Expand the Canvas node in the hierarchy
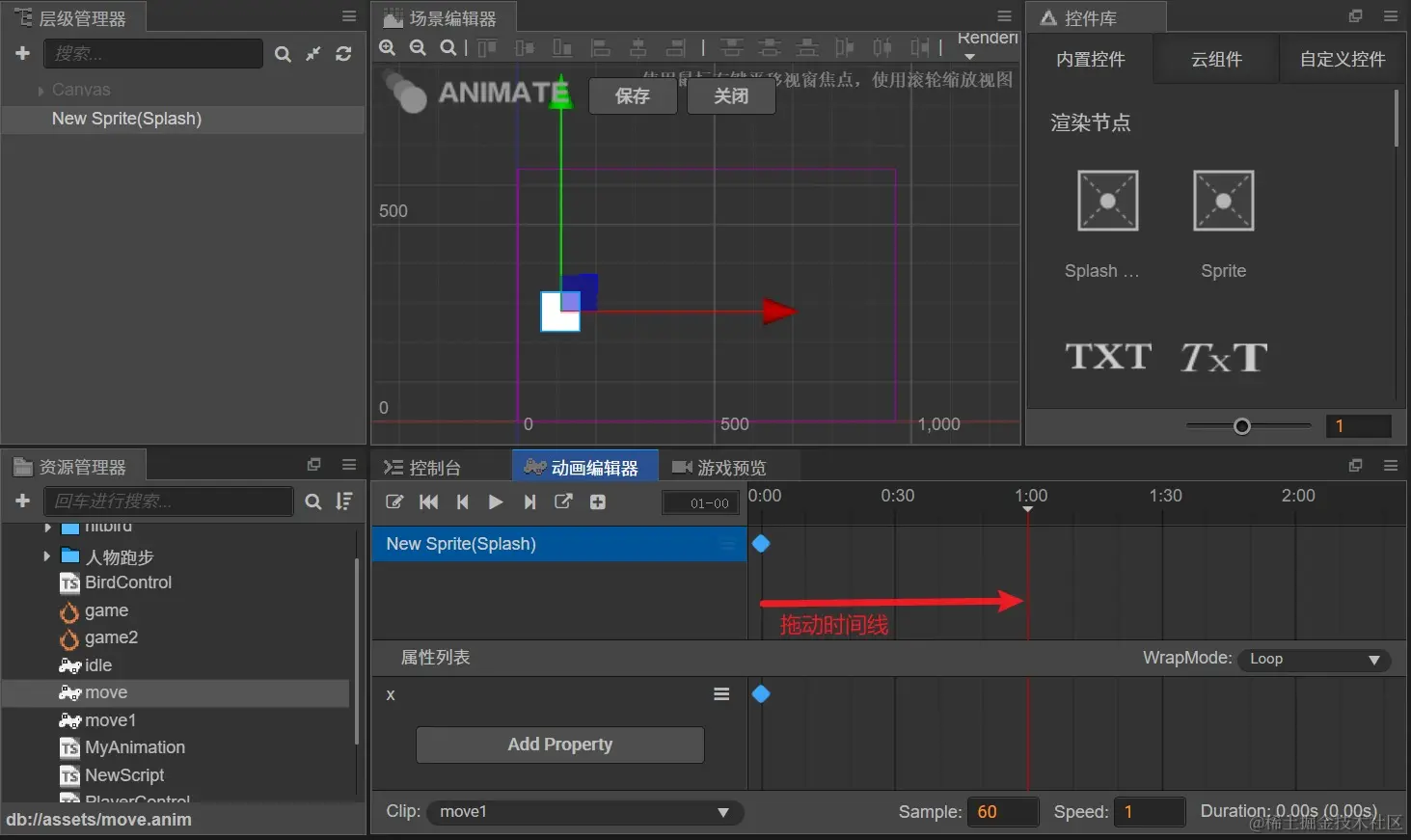This screenshot has height=840, width=1411. coord(41,91)
